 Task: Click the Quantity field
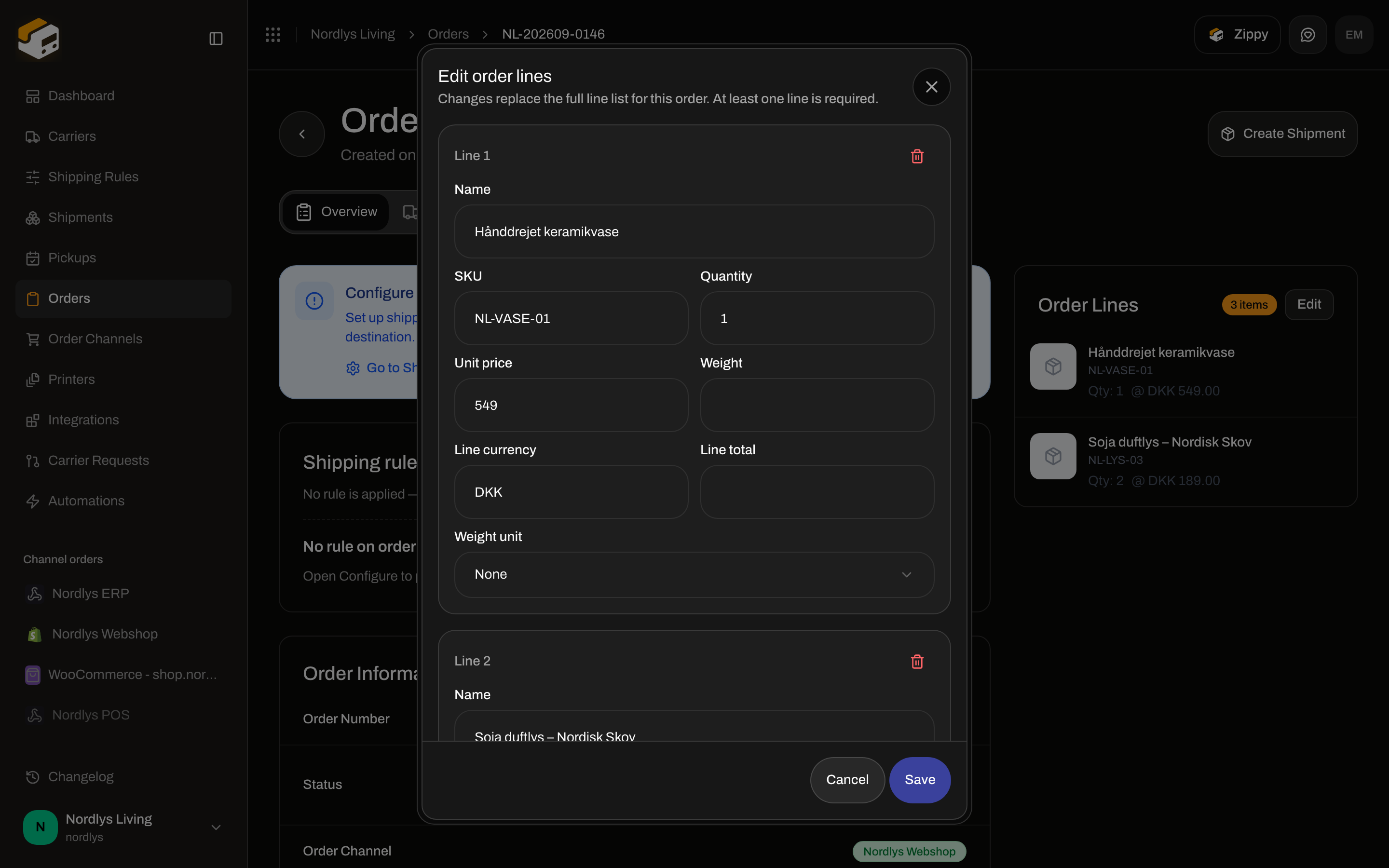(x=817, y=319)
